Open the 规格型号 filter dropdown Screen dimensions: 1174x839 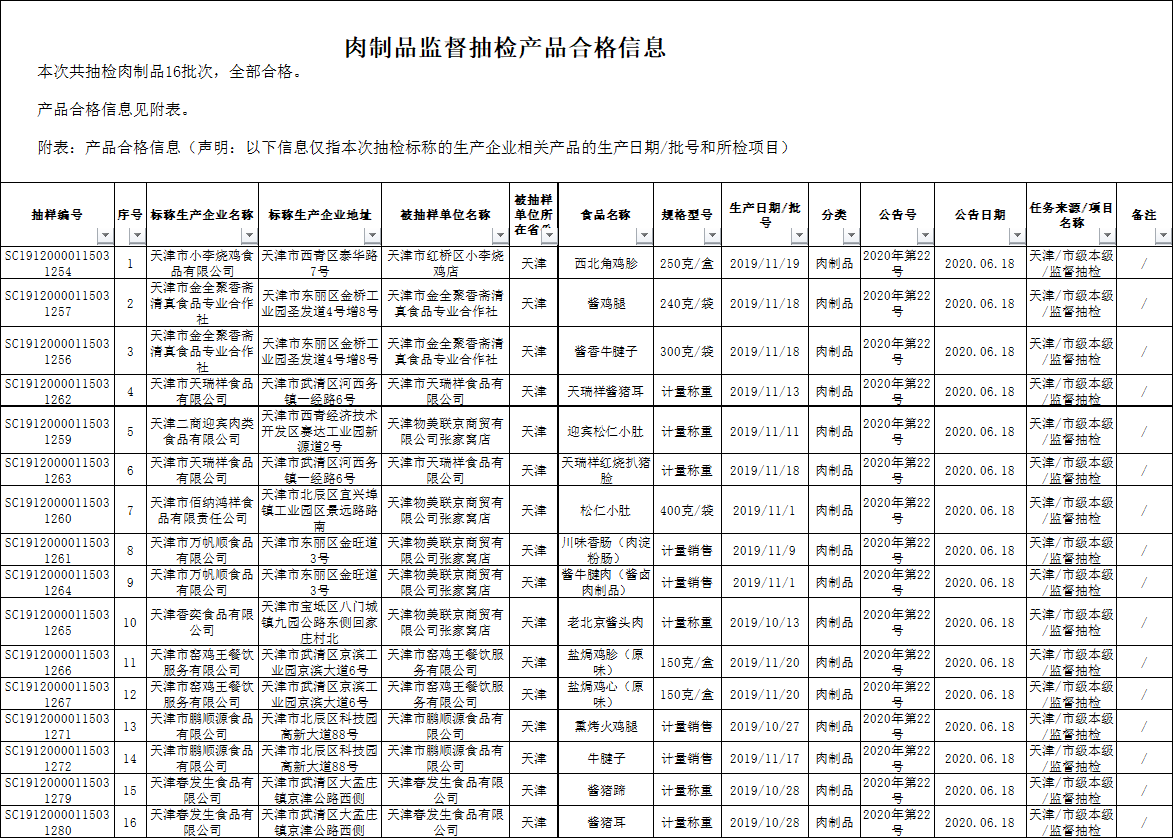click(x=711, y=236)
